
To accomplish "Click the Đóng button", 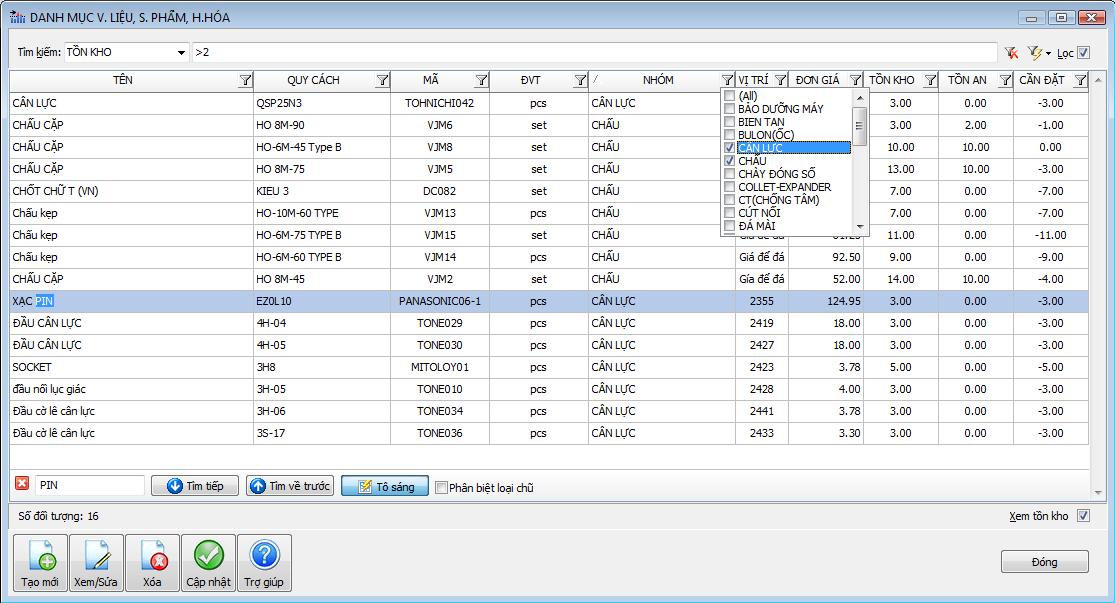I will [x=1044, y=562].
